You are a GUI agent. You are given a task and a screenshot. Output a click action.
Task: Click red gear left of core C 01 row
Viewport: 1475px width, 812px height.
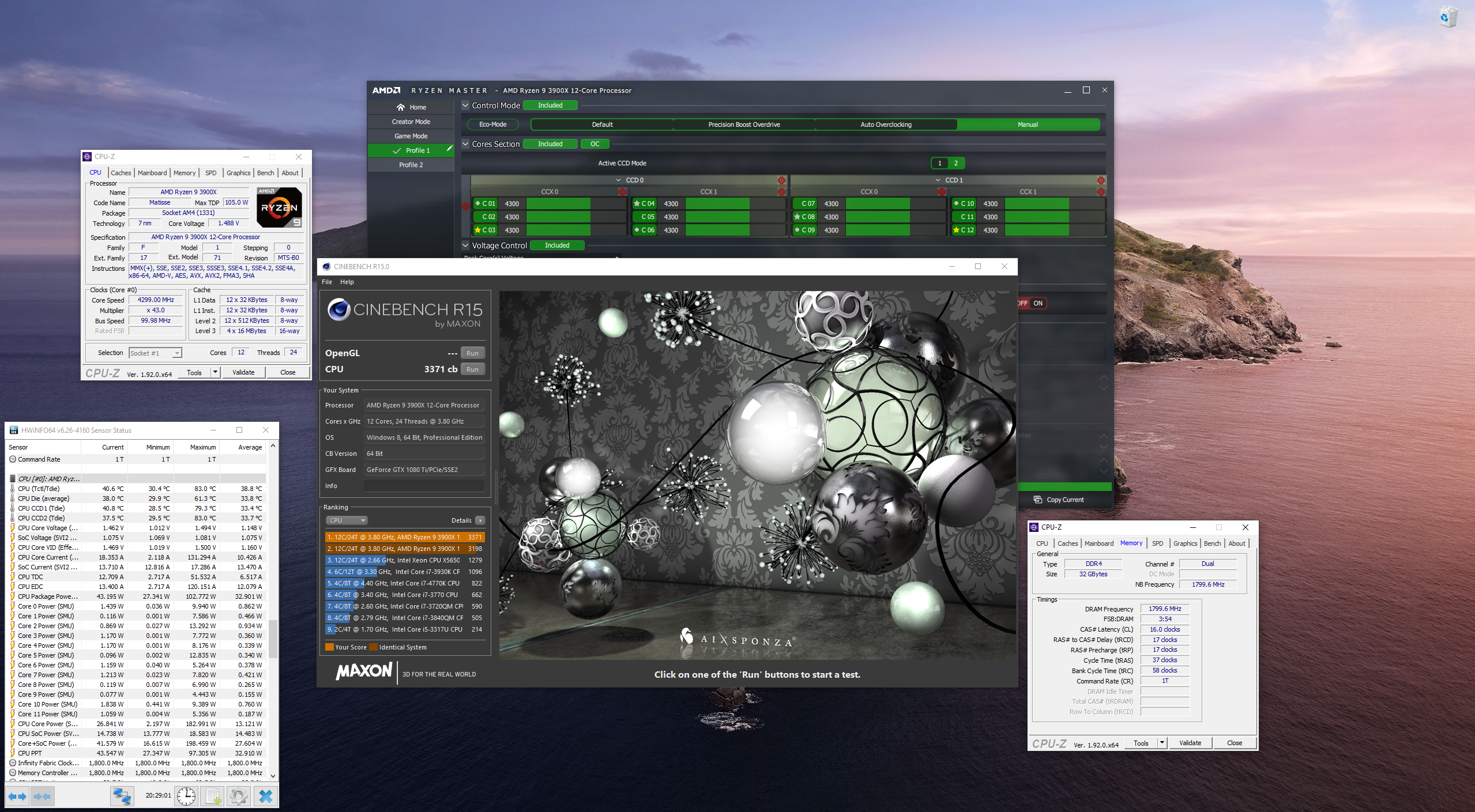point(465,206)
